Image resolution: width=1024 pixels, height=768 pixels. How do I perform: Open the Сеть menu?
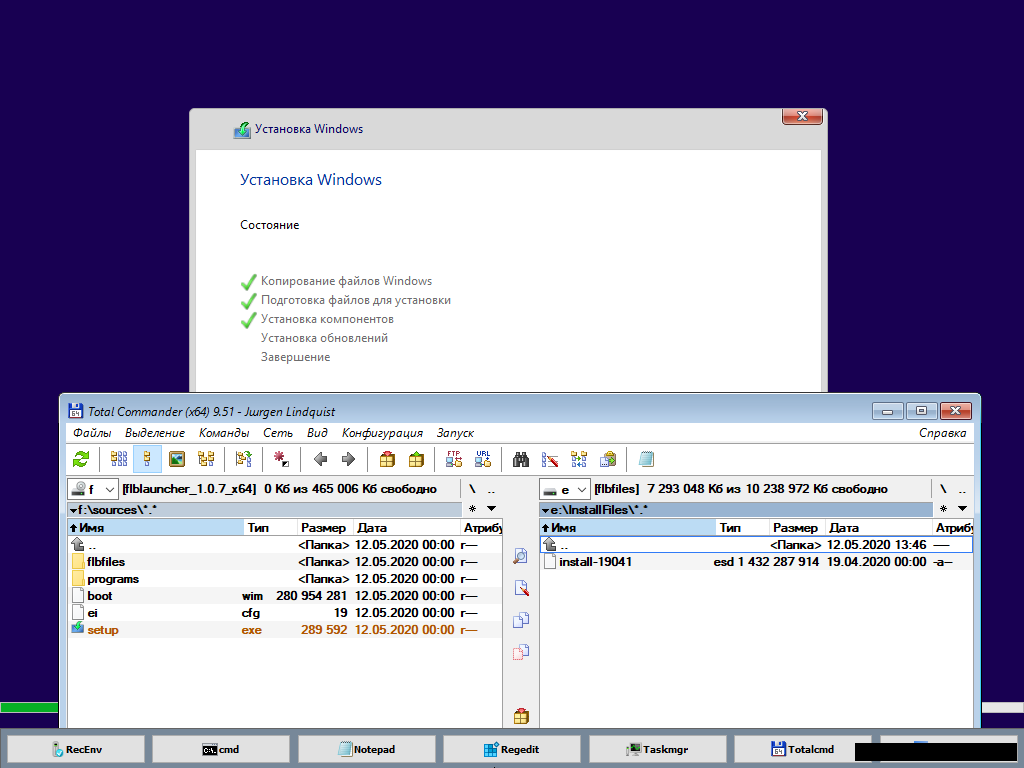(278, 433)
